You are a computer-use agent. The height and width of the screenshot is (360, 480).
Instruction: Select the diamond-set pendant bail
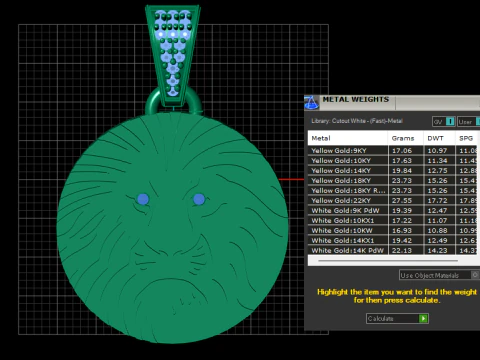pyautogui.click(x=173, y=55)
